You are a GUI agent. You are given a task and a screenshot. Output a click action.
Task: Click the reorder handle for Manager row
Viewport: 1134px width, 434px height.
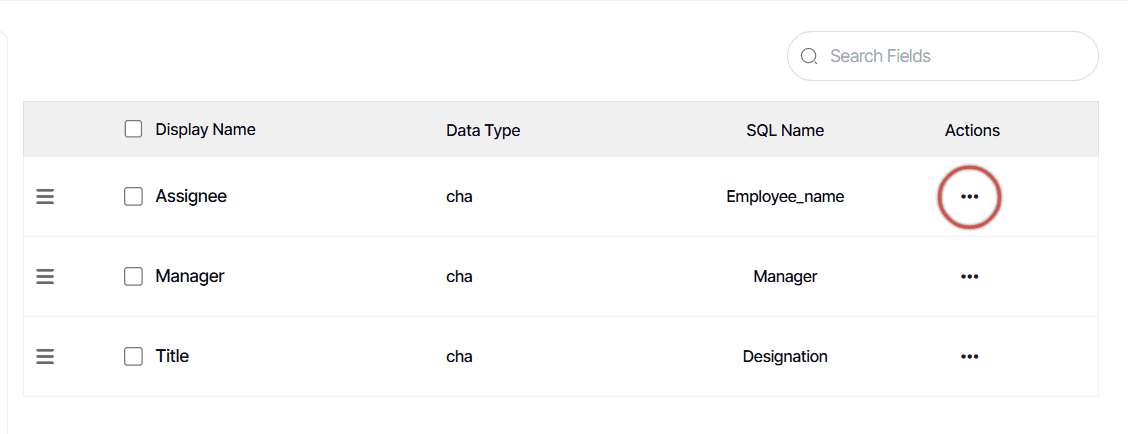[46, 276]
